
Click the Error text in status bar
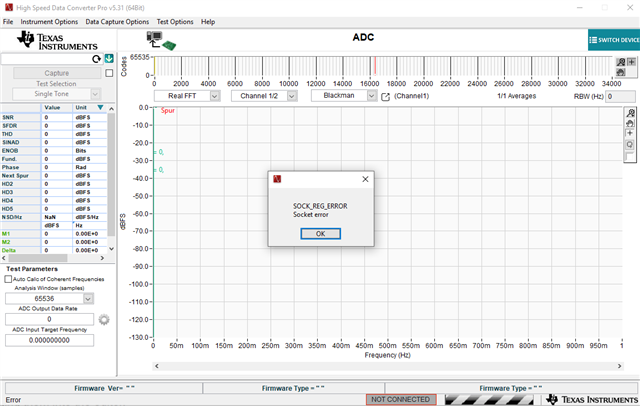pyautogui.click(x=13, y=400)
